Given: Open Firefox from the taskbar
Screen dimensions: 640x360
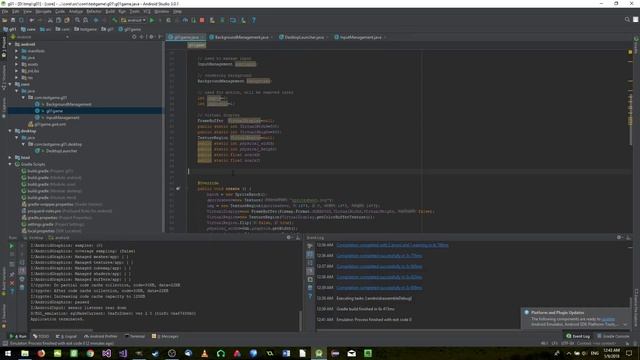Looking at the screenshot, I should (41, 353).
